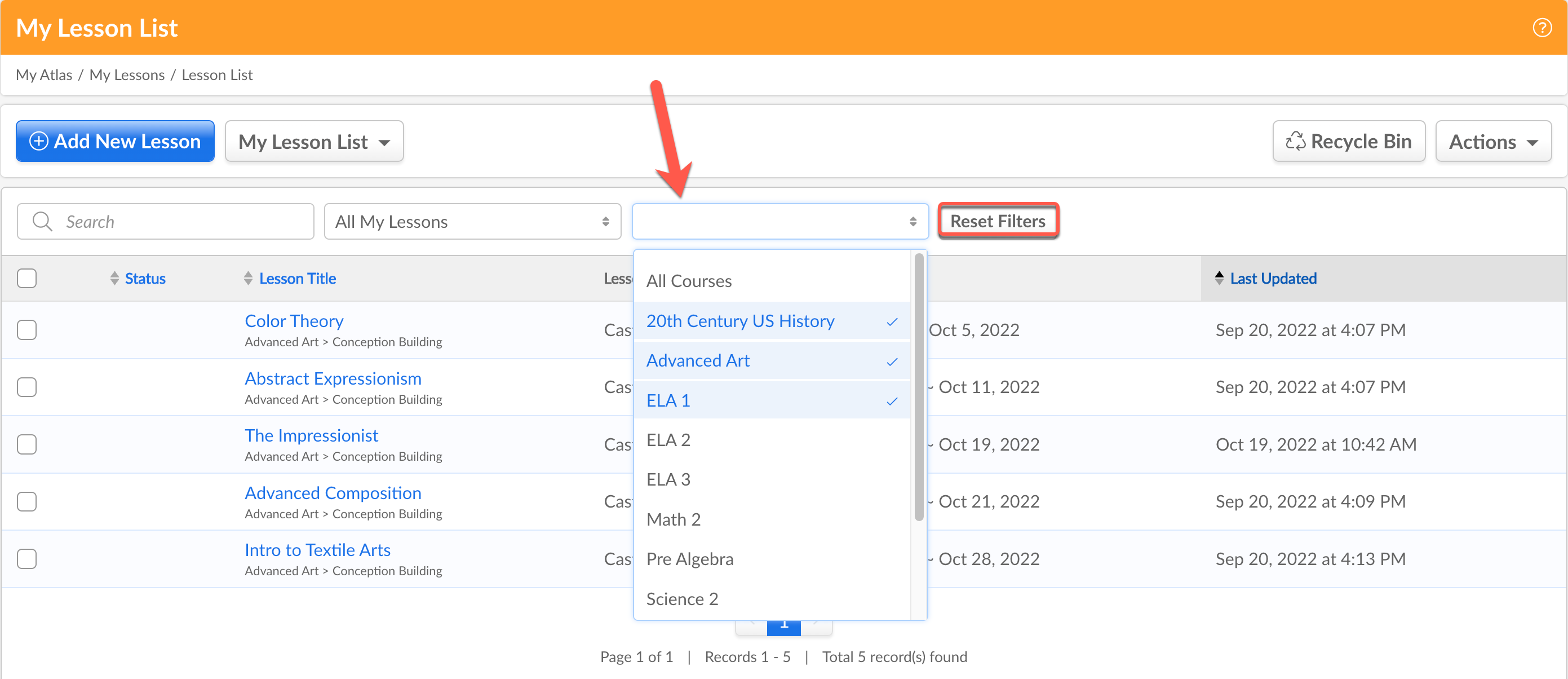The height and width of the screenshot is (679, 1568).
Task: Click the Search input field
Action: point(183,222)
